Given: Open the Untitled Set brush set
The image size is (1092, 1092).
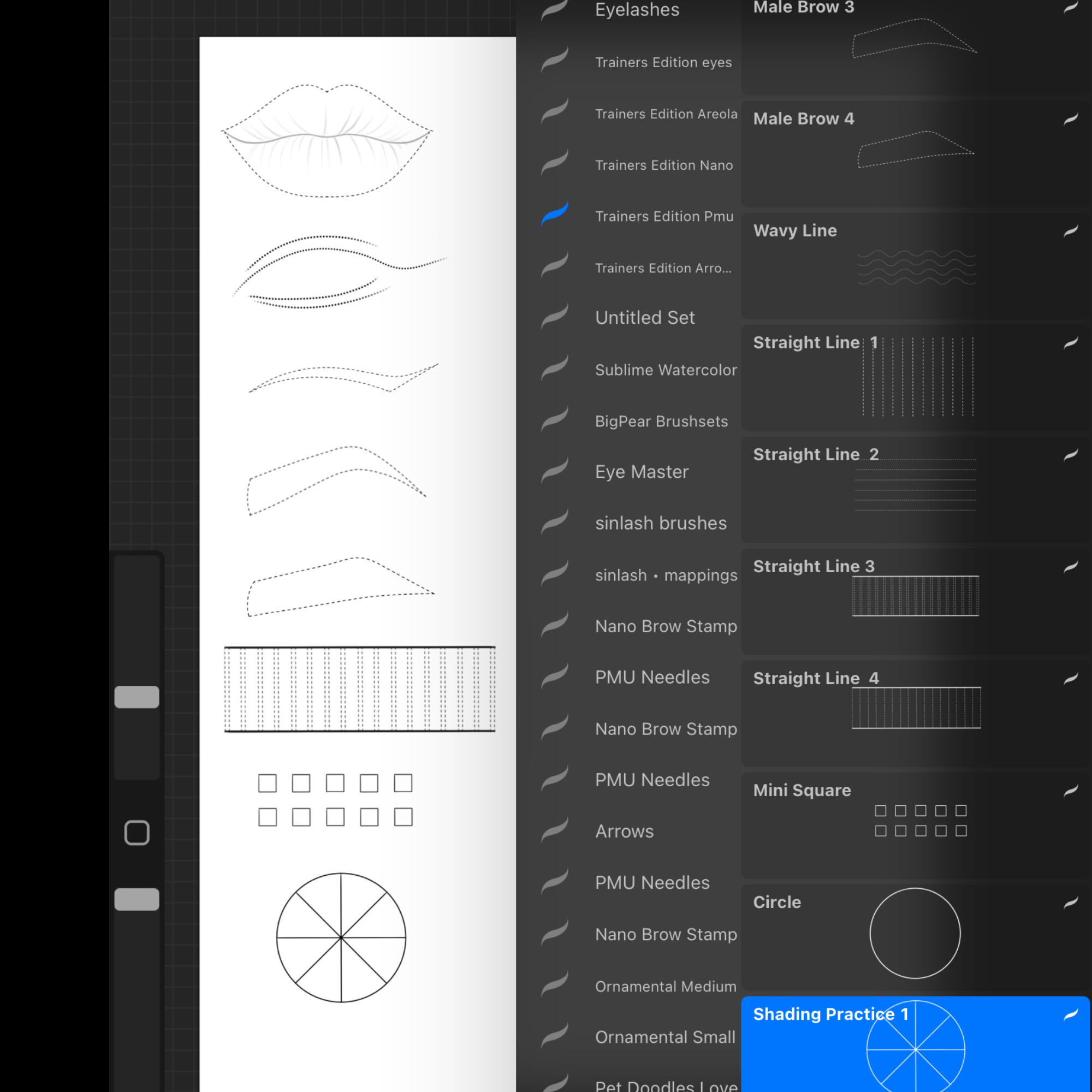Looking at the screenshot, I should [x=645, y=318].
